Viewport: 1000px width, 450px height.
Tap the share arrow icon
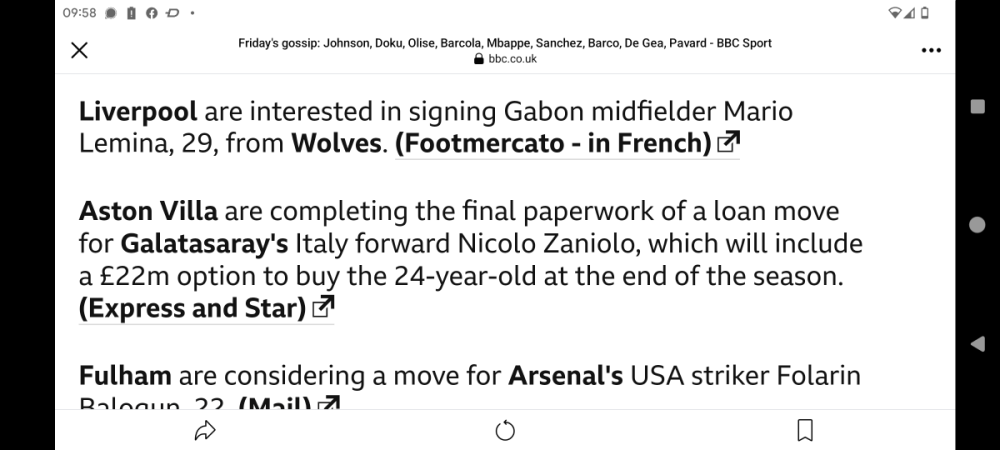click(205, 431)
